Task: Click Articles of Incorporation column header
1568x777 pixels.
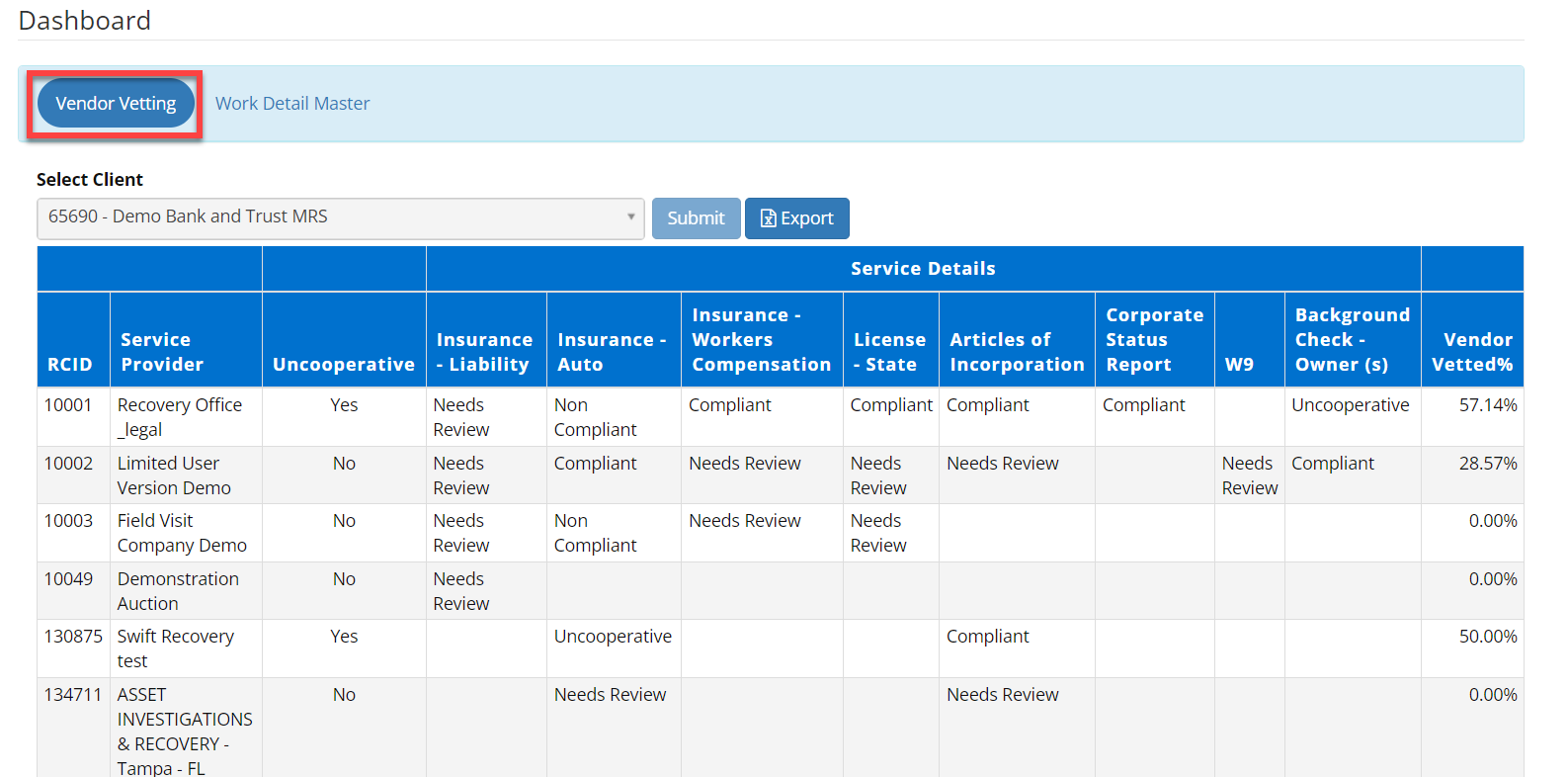Action: [x=1017, y=339]
